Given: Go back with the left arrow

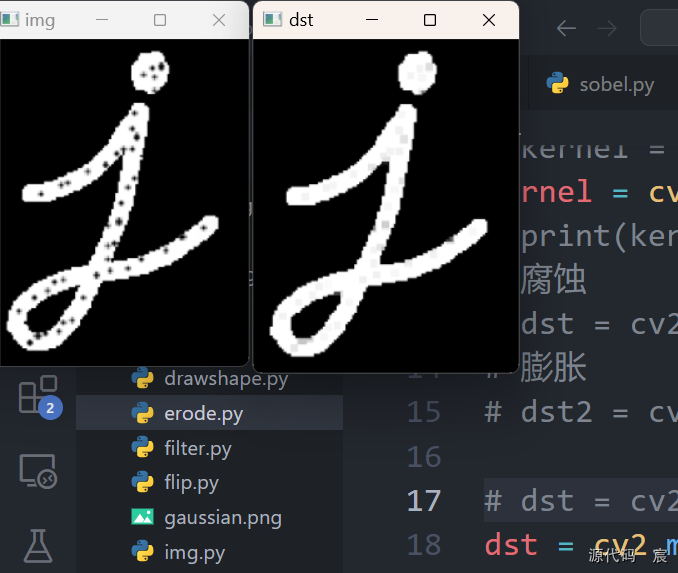Looking at the screenshot, I should [566, 29].
